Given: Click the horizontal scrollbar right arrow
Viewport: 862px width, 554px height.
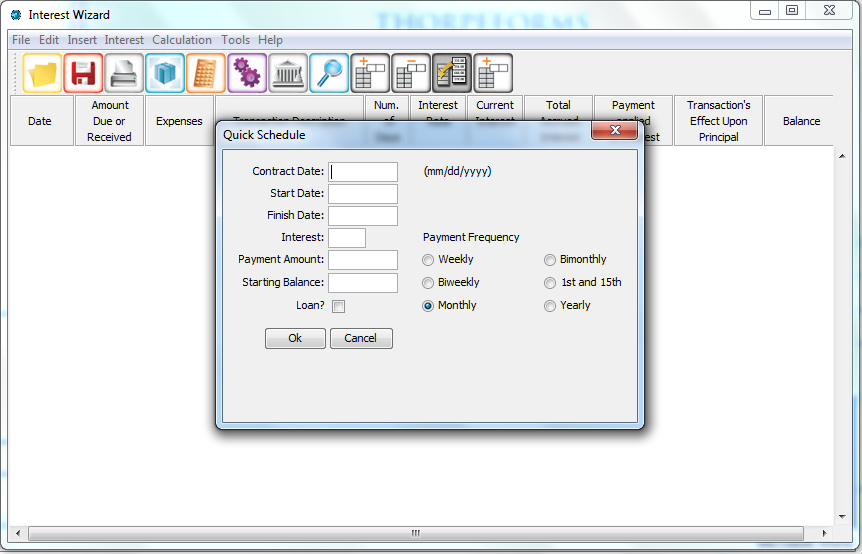Looking at the screenshot, I should click(x=823, y=534).
